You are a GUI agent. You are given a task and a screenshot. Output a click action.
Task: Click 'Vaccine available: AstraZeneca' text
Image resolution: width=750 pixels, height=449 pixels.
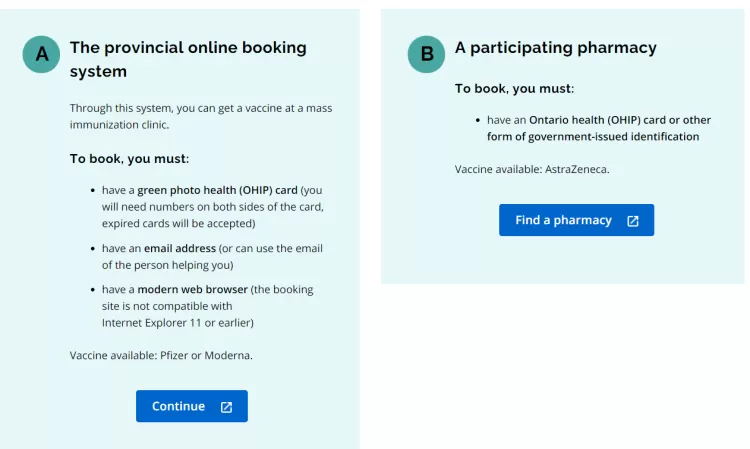pos(532,169)
